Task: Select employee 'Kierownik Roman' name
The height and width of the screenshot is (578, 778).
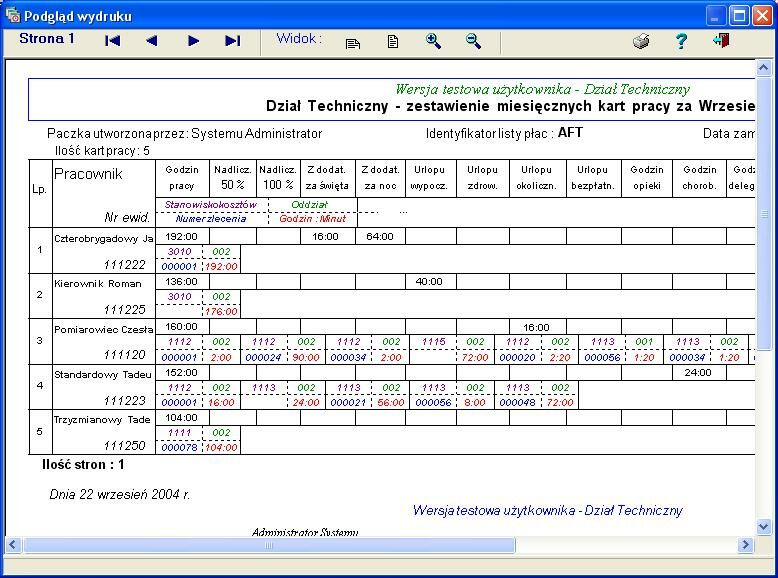Action: click(x=98, y=284)
